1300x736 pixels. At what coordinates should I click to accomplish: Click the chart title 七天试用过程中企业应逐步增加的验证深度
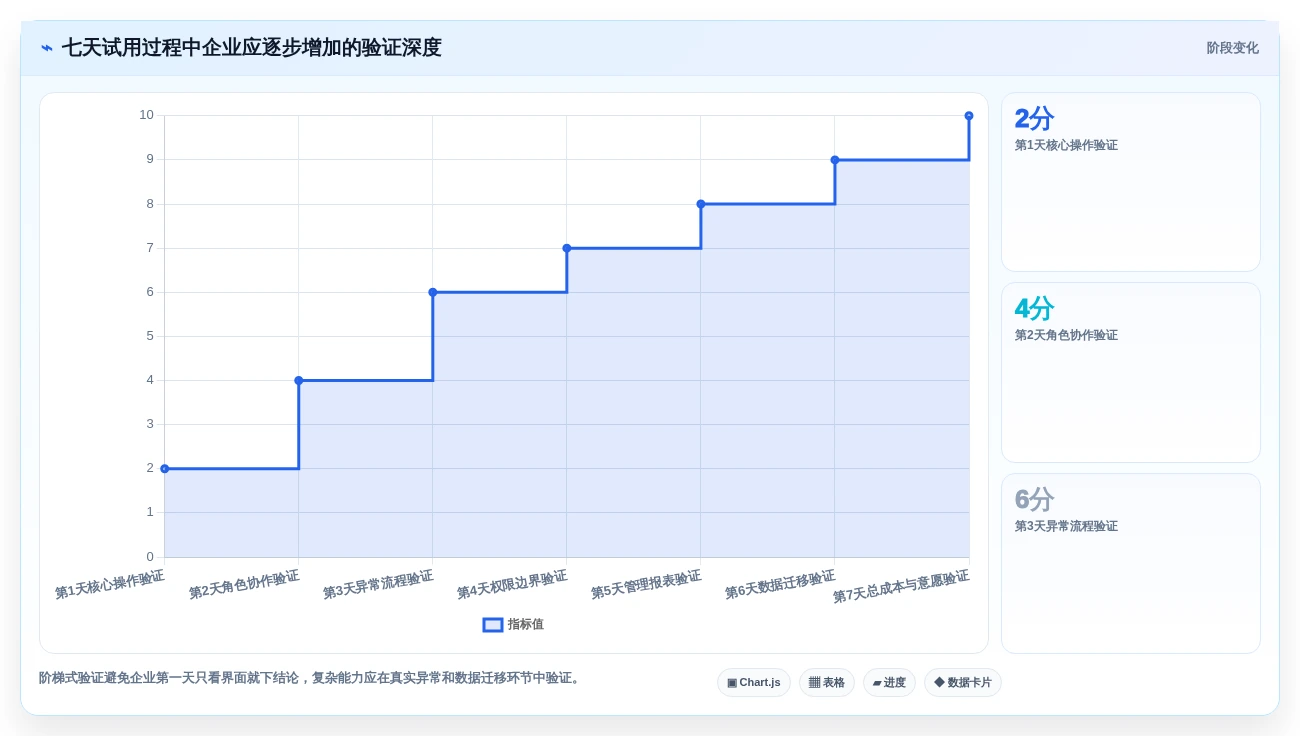click(251, 48)
